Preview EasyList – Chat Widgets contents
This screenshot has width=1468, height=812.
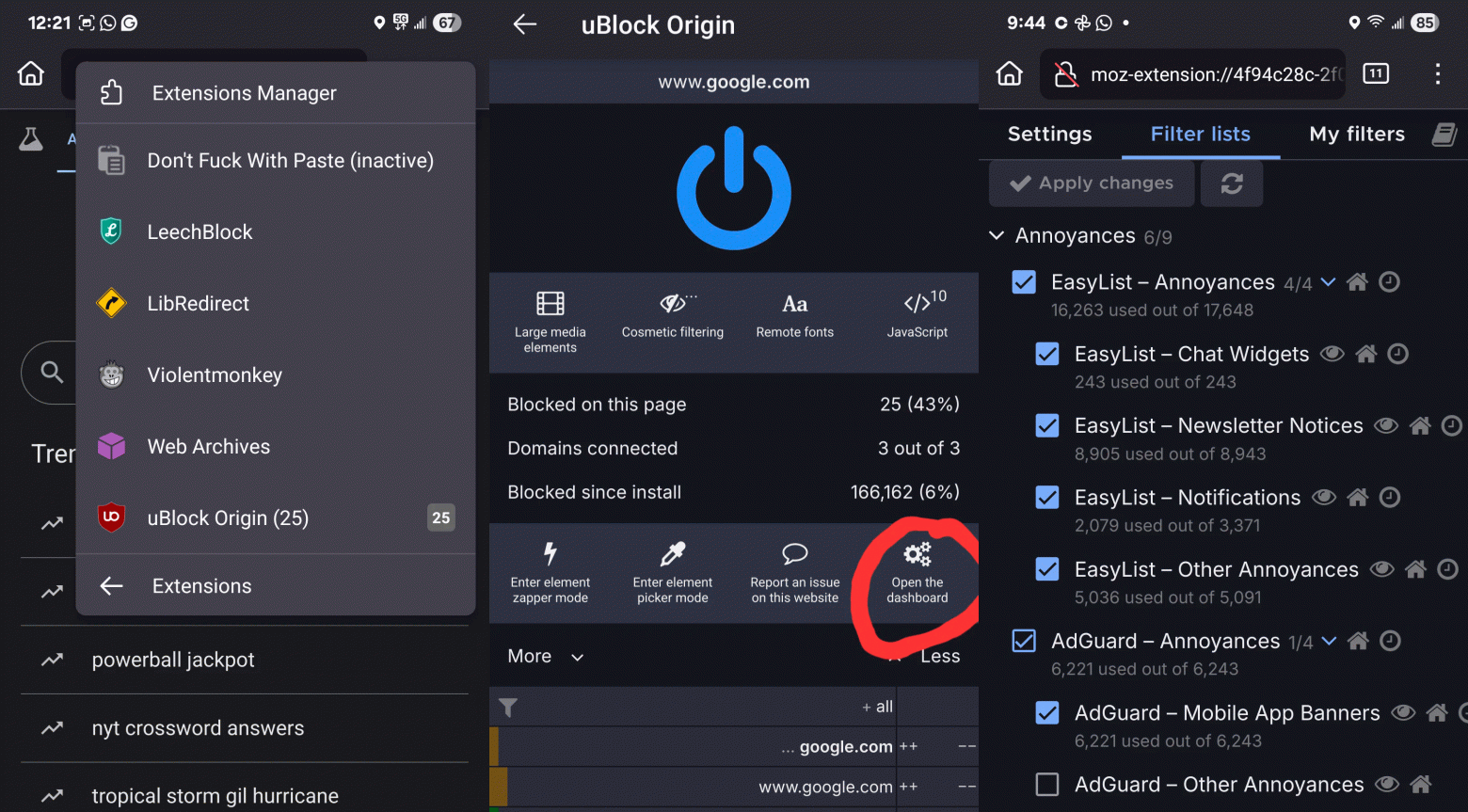point(1332,354)
